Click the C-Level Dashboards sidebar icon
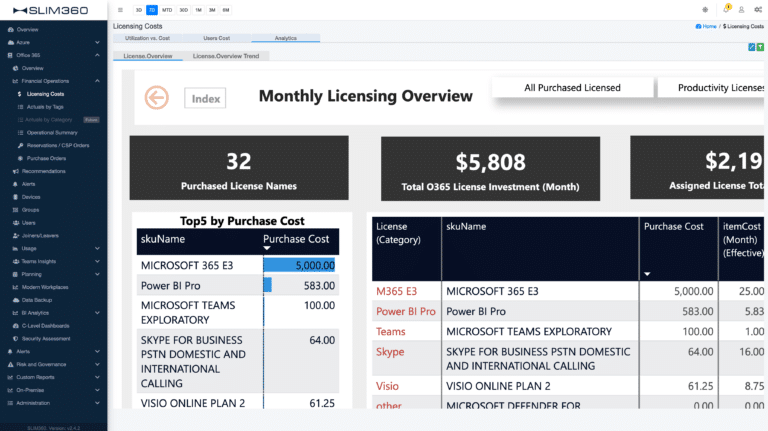 [16, 326]
